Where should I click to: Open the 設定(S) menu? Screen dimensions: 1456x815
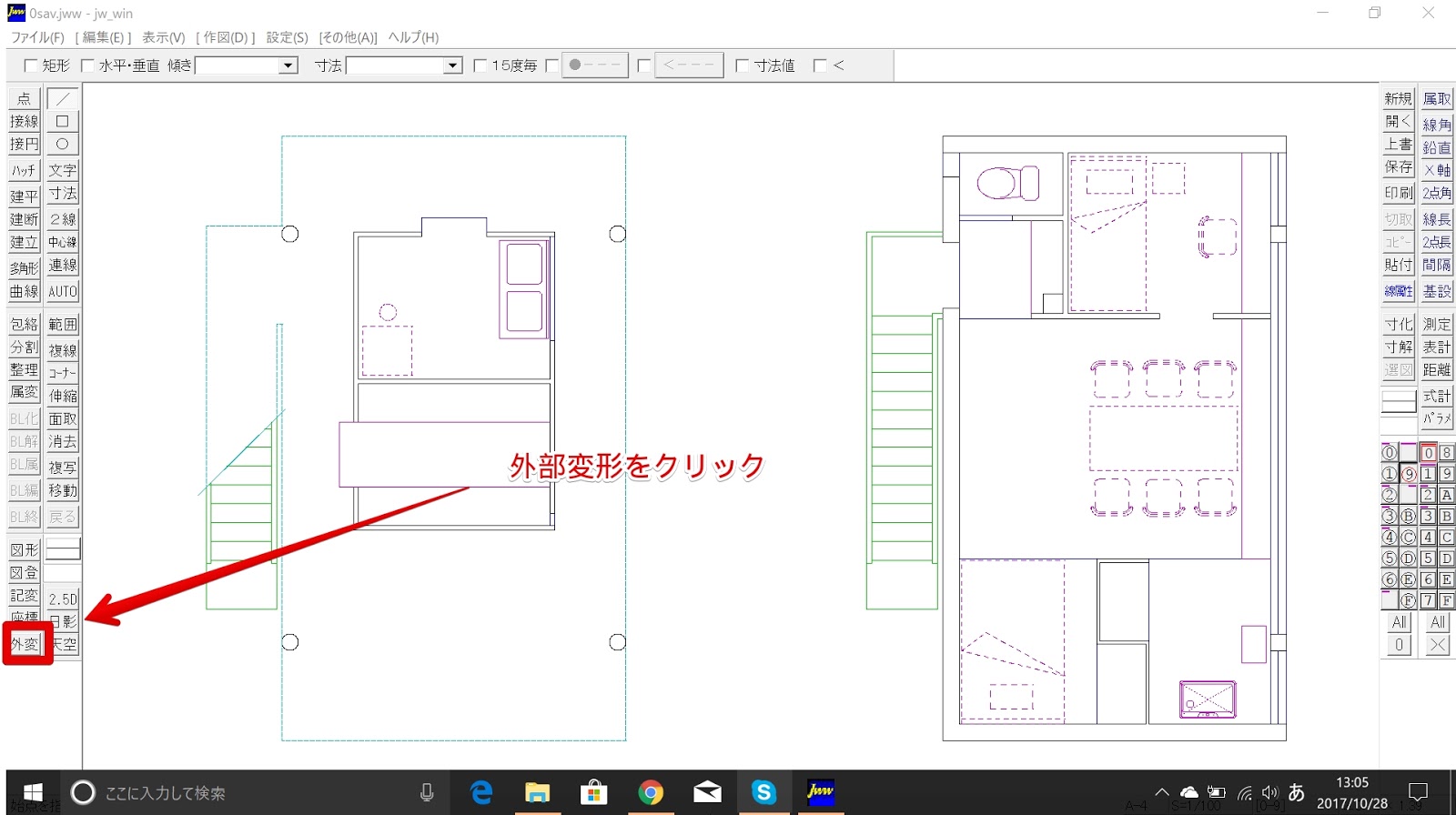click(x=287, y=37)
